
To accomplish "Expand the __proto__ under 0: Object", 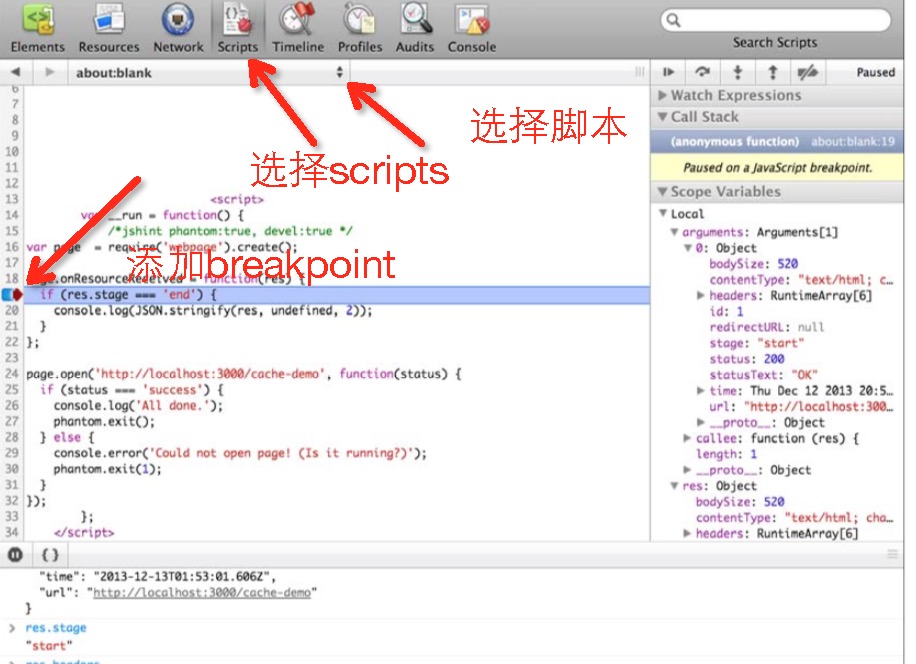I will click(701, 422).
